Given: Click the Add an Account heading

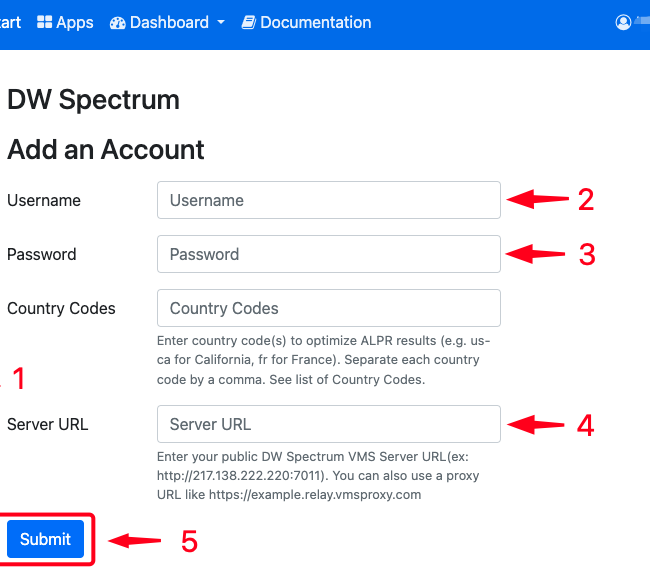Looking at the screenshot, I should [x=106, y=149].
